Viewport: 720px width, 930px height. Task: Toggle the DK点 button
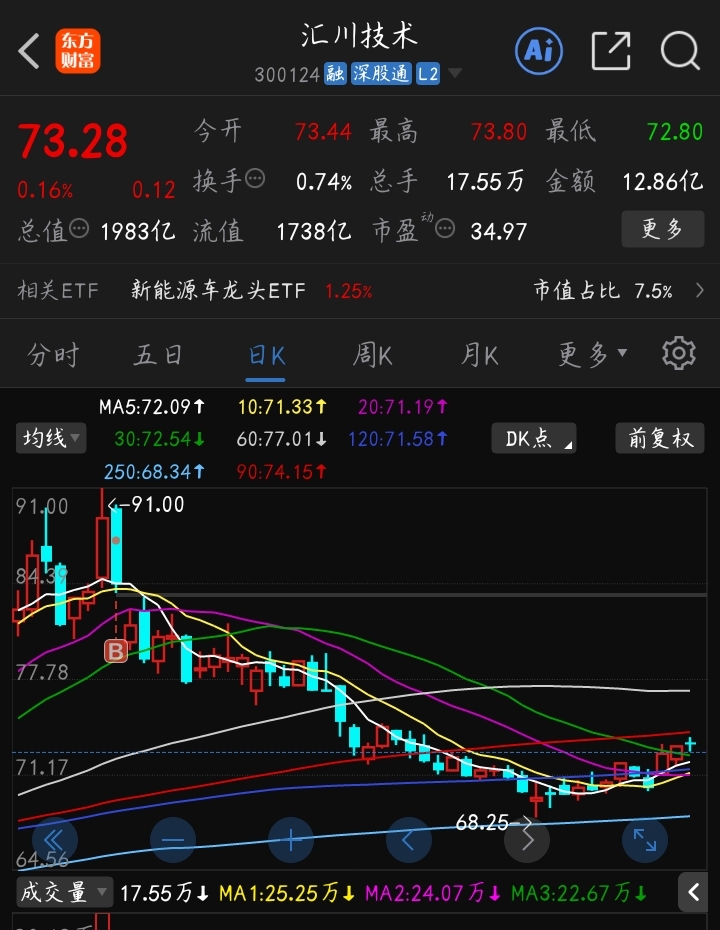[x=533, y=438]
